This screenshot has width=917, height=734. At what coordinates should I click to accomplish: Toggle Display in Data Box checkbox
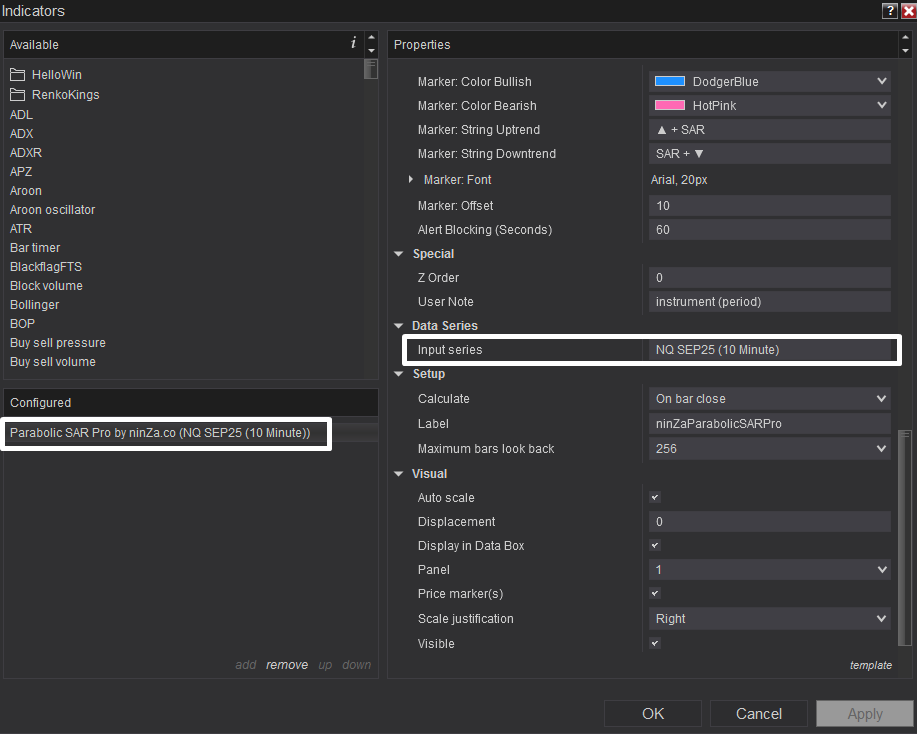pyautogui.click(x=655, y=546)
